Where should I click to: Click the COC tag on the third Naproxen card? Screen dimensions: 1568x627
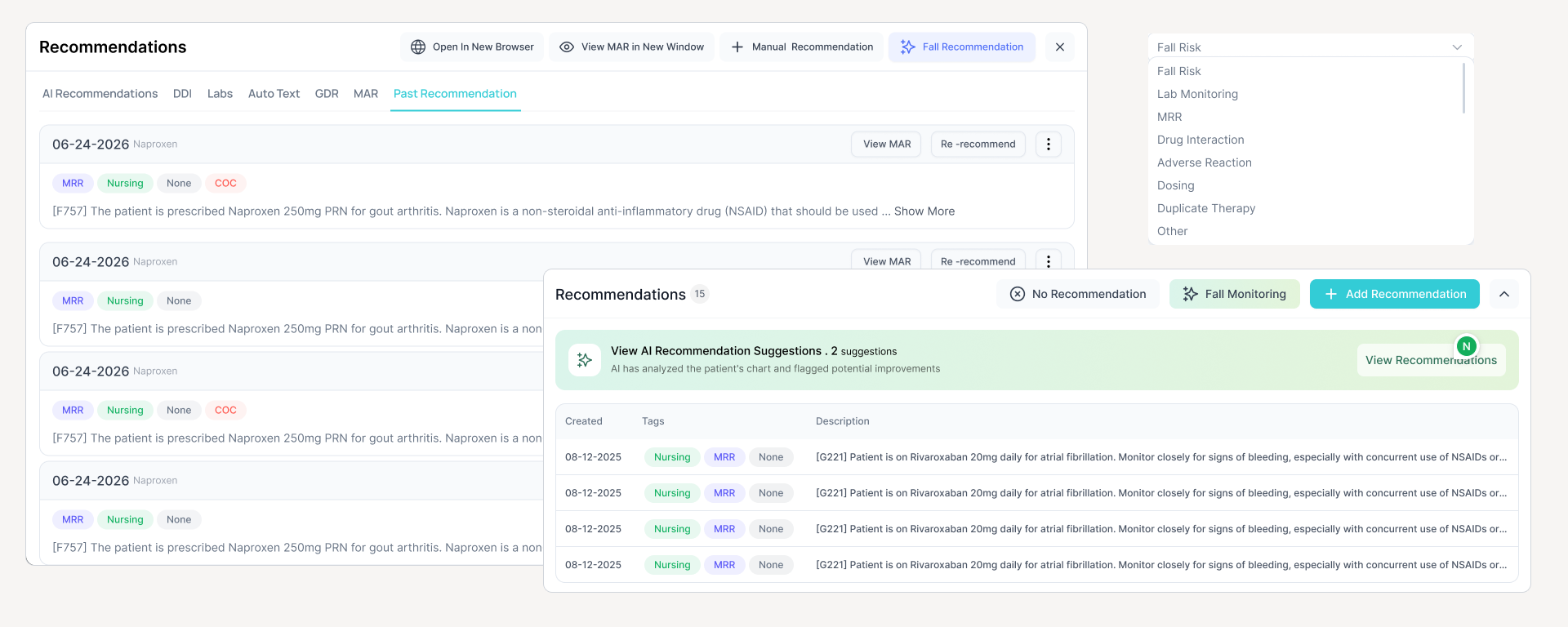click(x=225, y=411)
